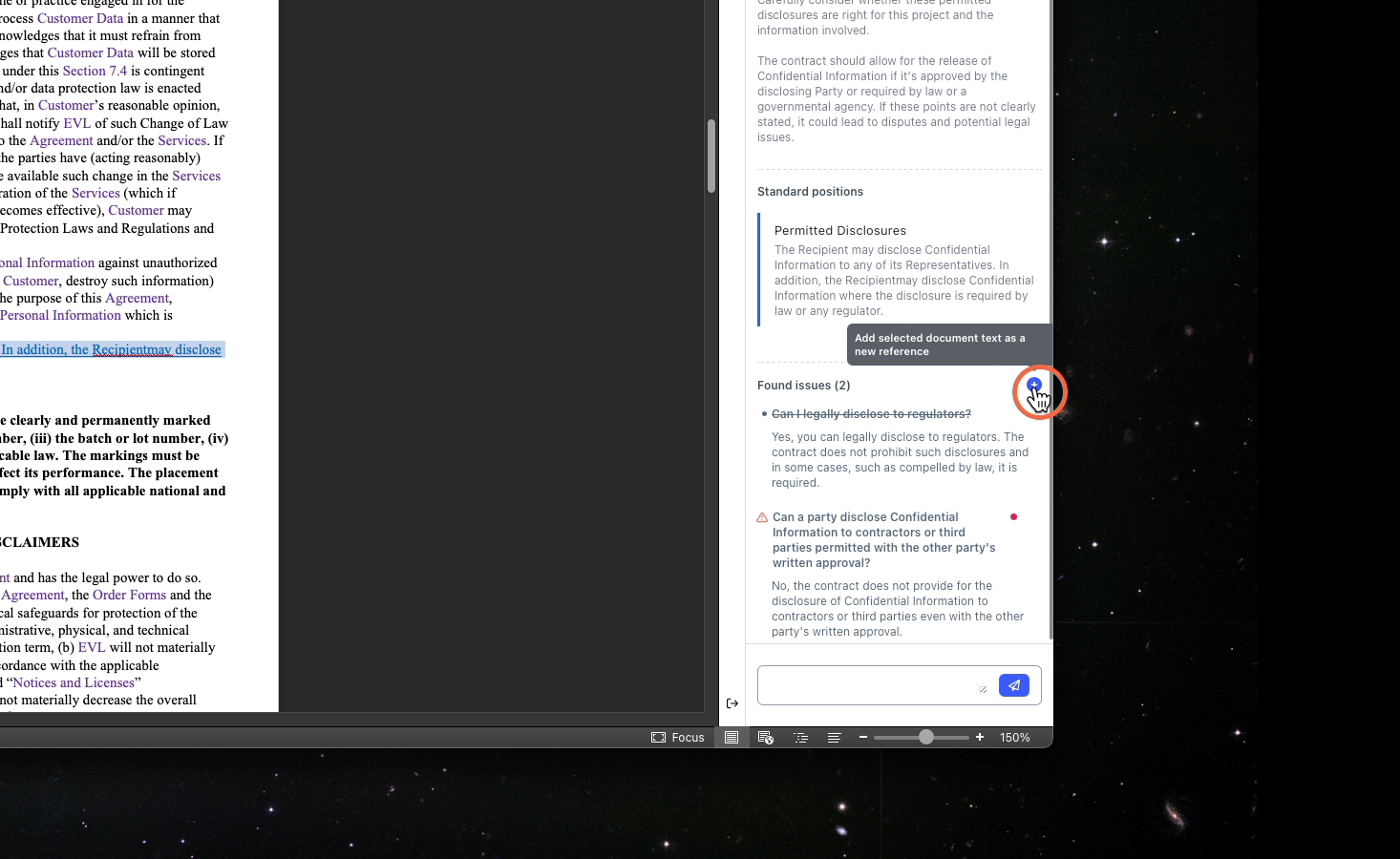Click the document vertical scrollbar thumb
The image size is (1400, 859).
click(711, 156)
